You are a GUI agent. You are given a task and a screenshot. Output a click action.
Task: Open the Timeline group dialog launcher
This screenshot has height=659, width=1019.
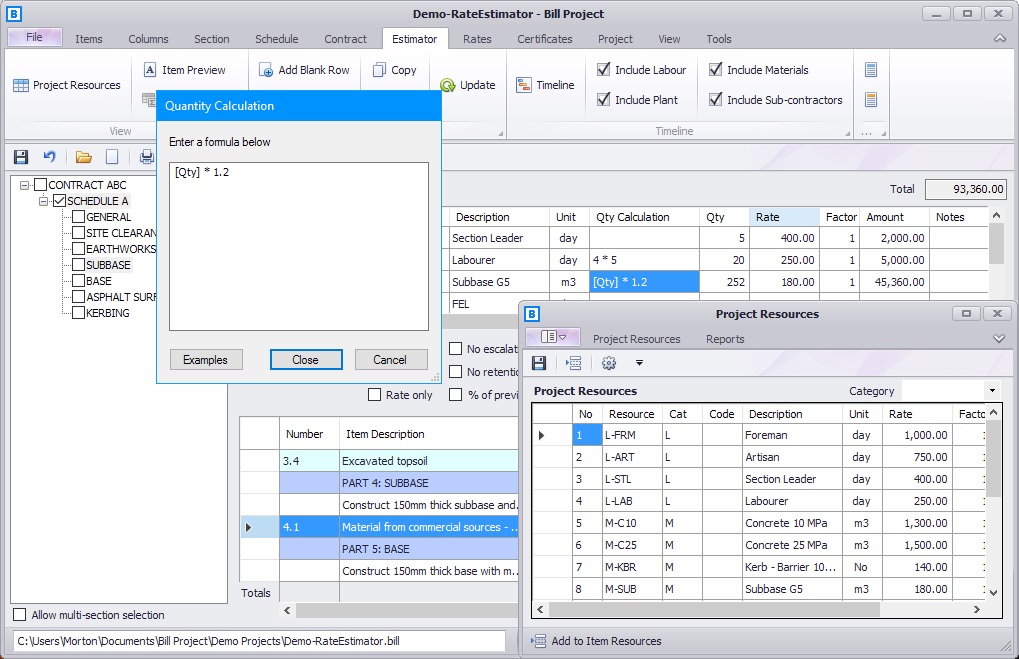click(x=847, y=133)
